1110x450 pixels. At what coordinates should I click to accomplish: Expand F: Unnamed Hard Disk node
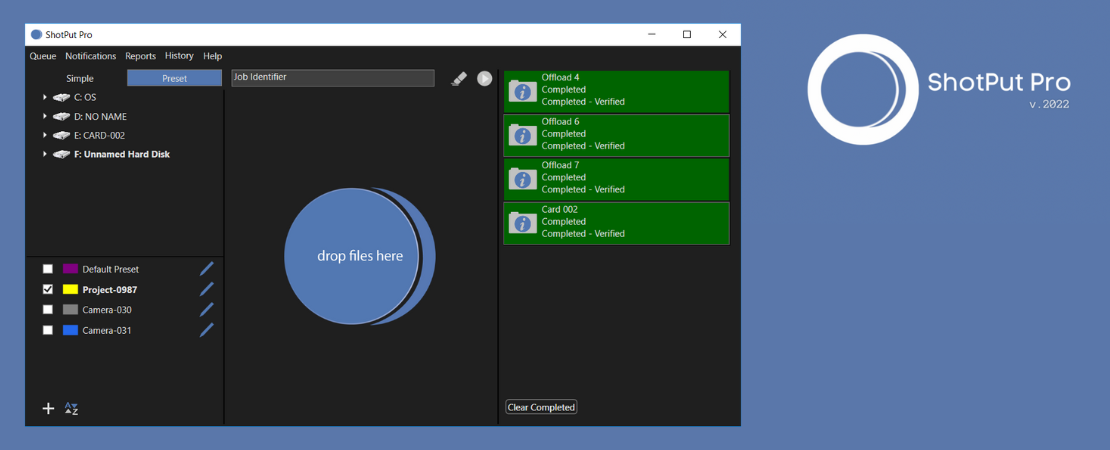44,154
